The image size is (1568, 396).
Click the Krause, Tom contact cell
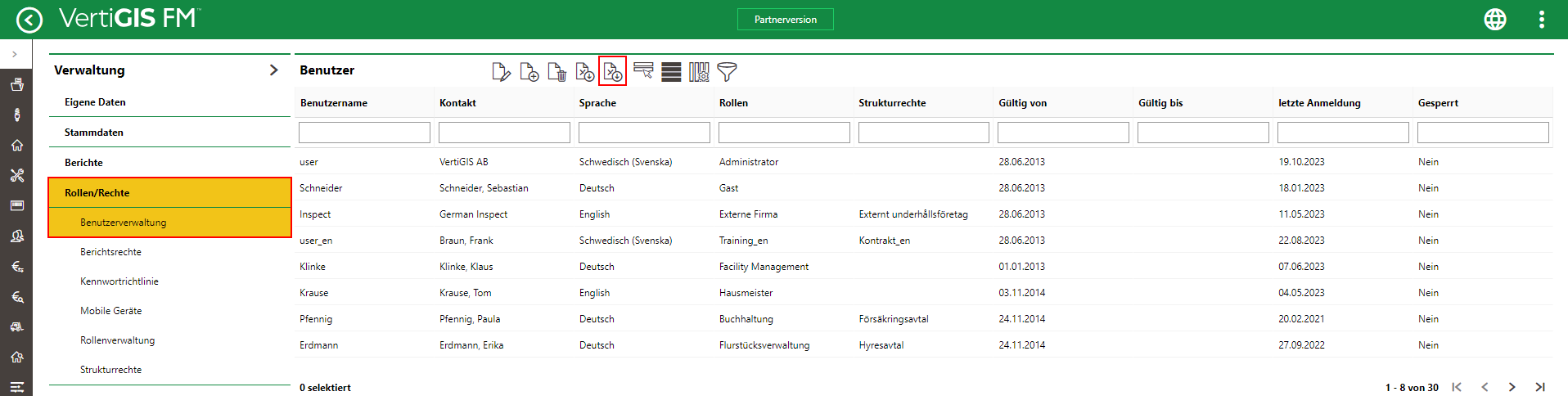click(x=466, y=293)
